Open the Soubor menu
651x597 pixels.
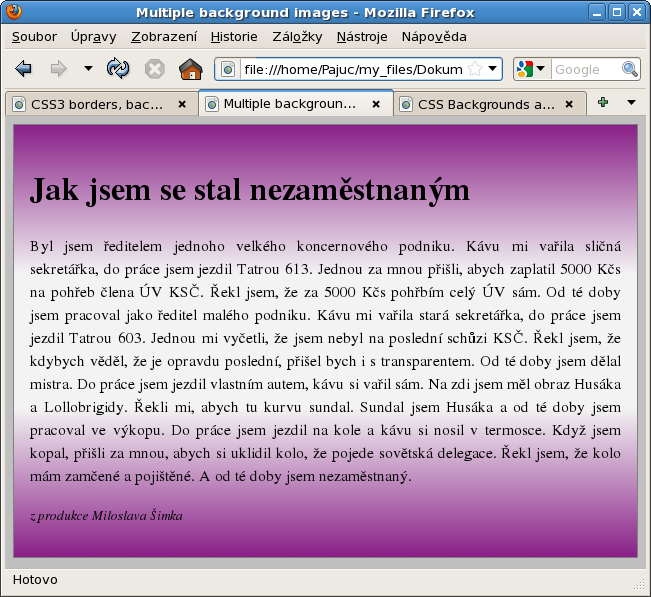click(34, 37)
